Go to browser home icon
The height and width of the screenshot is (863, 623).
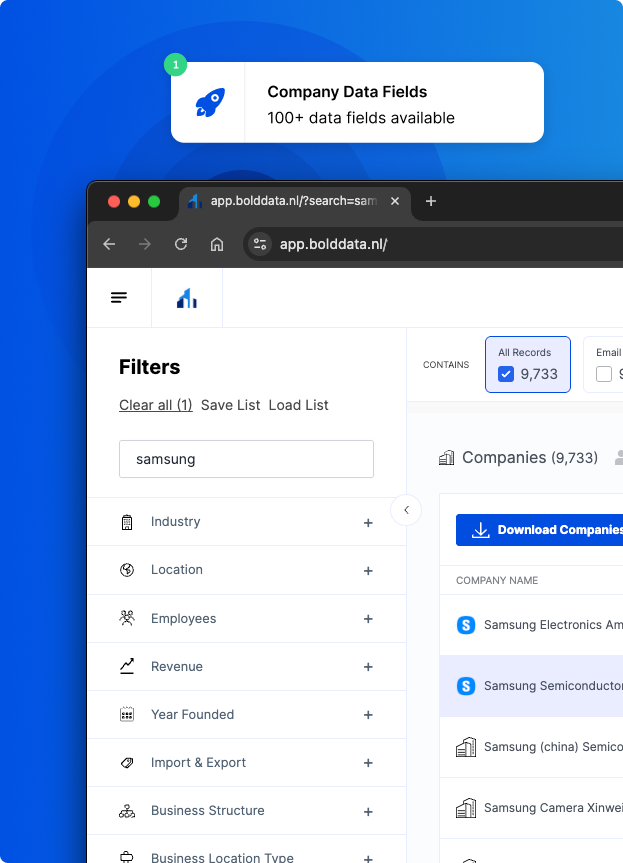pyautogui.click(x=217, y=244)
